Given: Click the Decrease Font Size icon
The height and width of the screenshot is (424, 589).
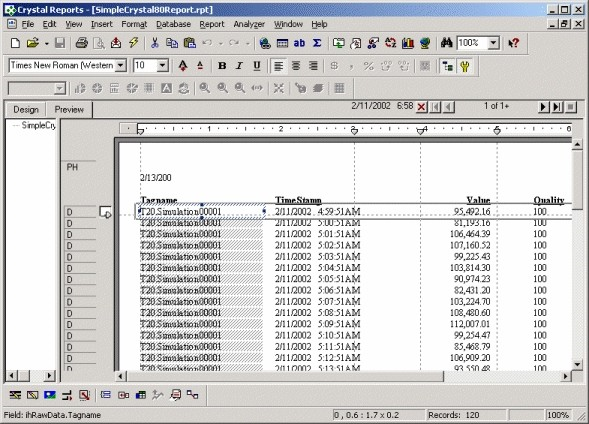Looking at the screenshot, I should point(200,66).
